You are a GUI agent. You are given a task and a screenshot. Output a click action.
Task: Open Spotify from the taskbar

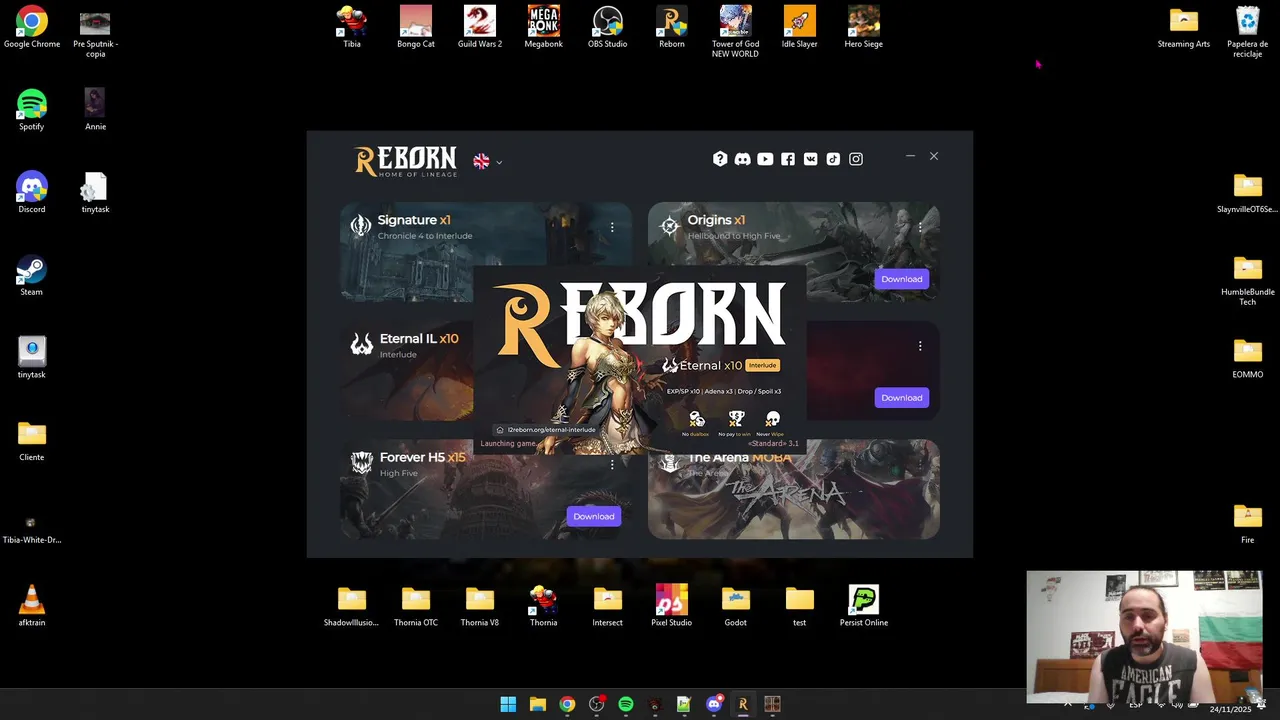coord(626,704)
